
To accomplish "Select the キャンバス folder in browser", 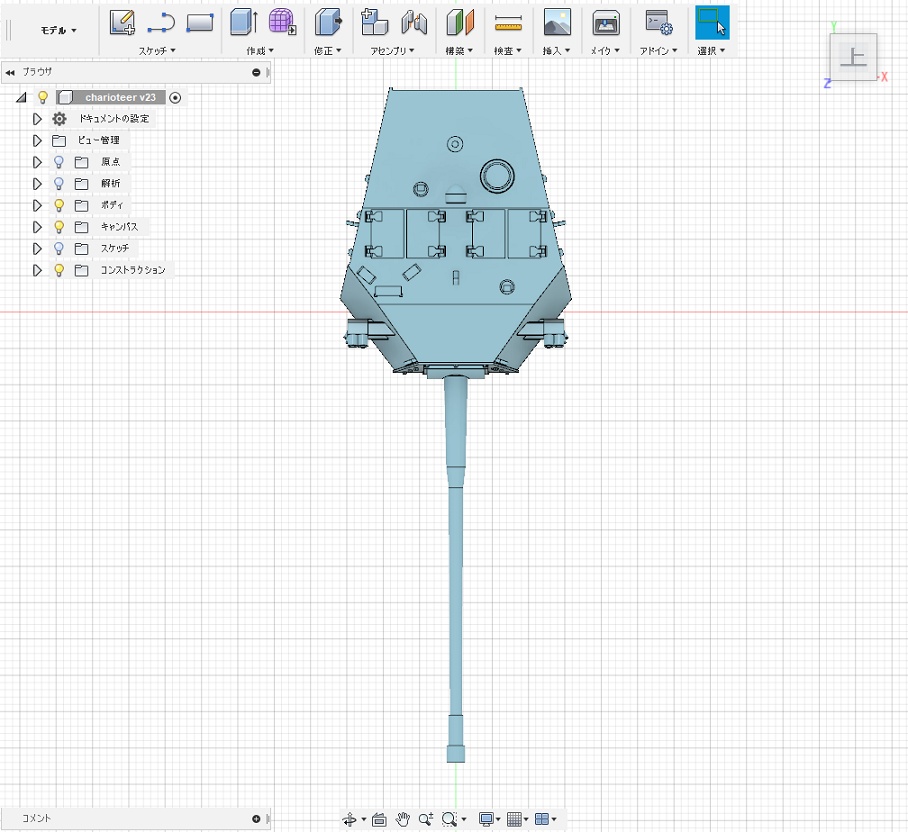I will tap(119, 227).
